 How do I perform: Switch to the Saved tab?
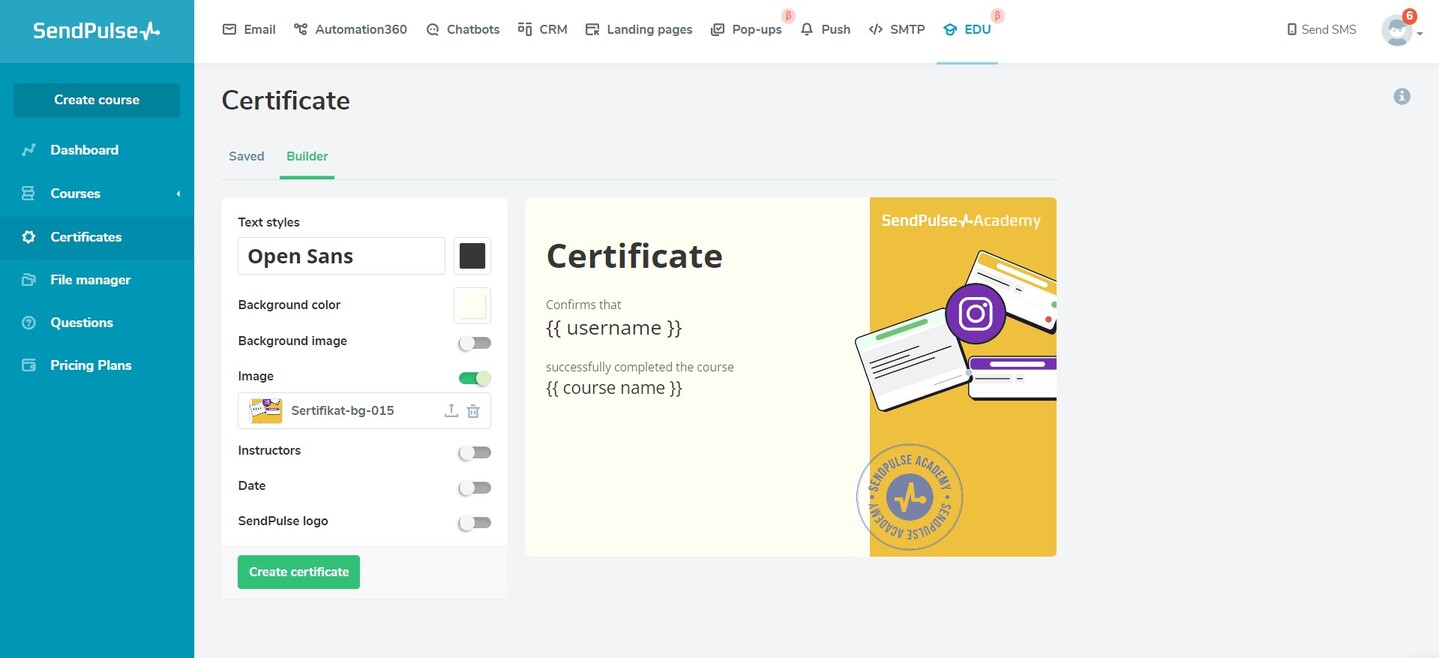click(246, 156)
